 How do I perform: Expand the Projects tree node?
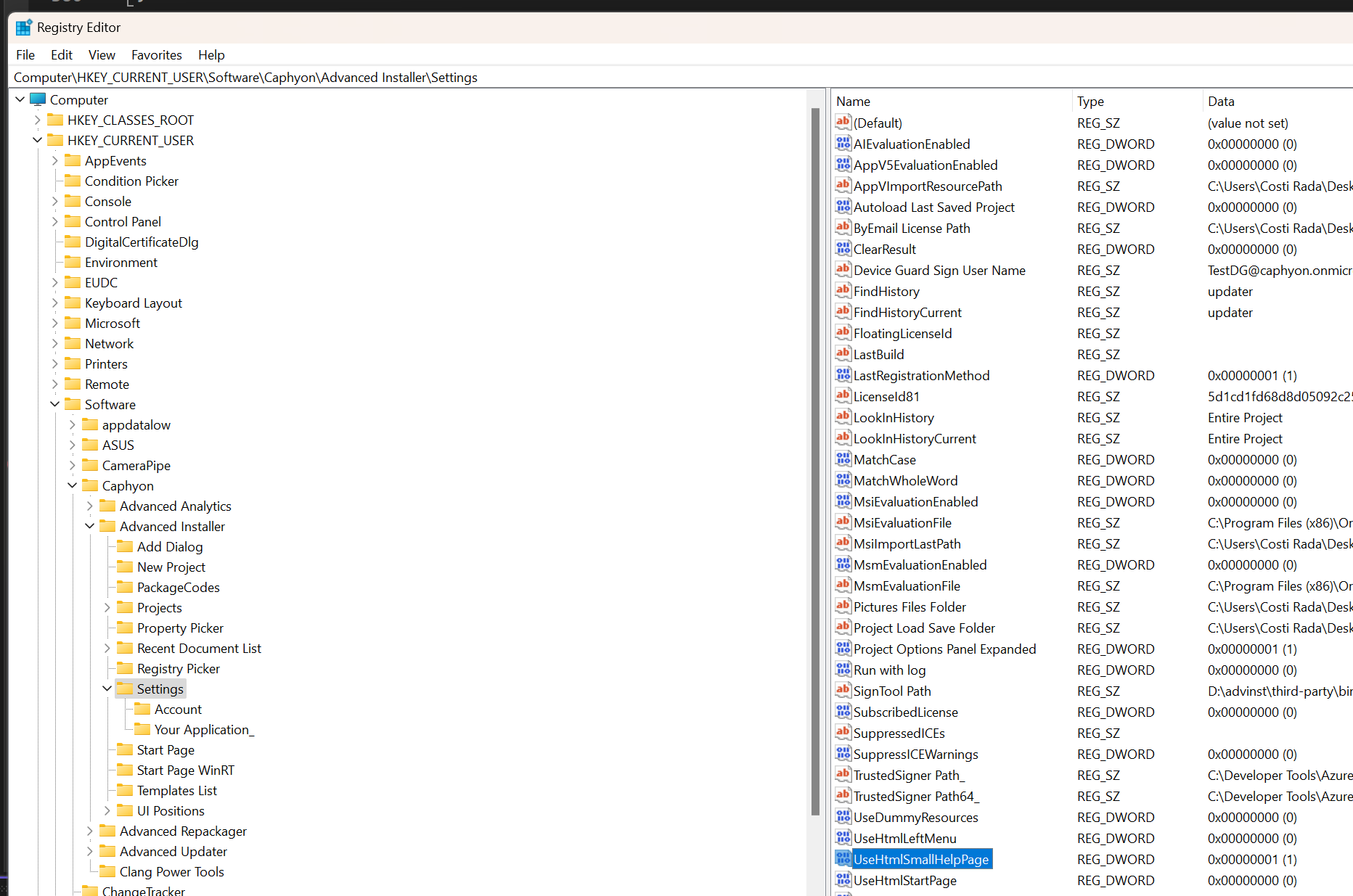107,607
